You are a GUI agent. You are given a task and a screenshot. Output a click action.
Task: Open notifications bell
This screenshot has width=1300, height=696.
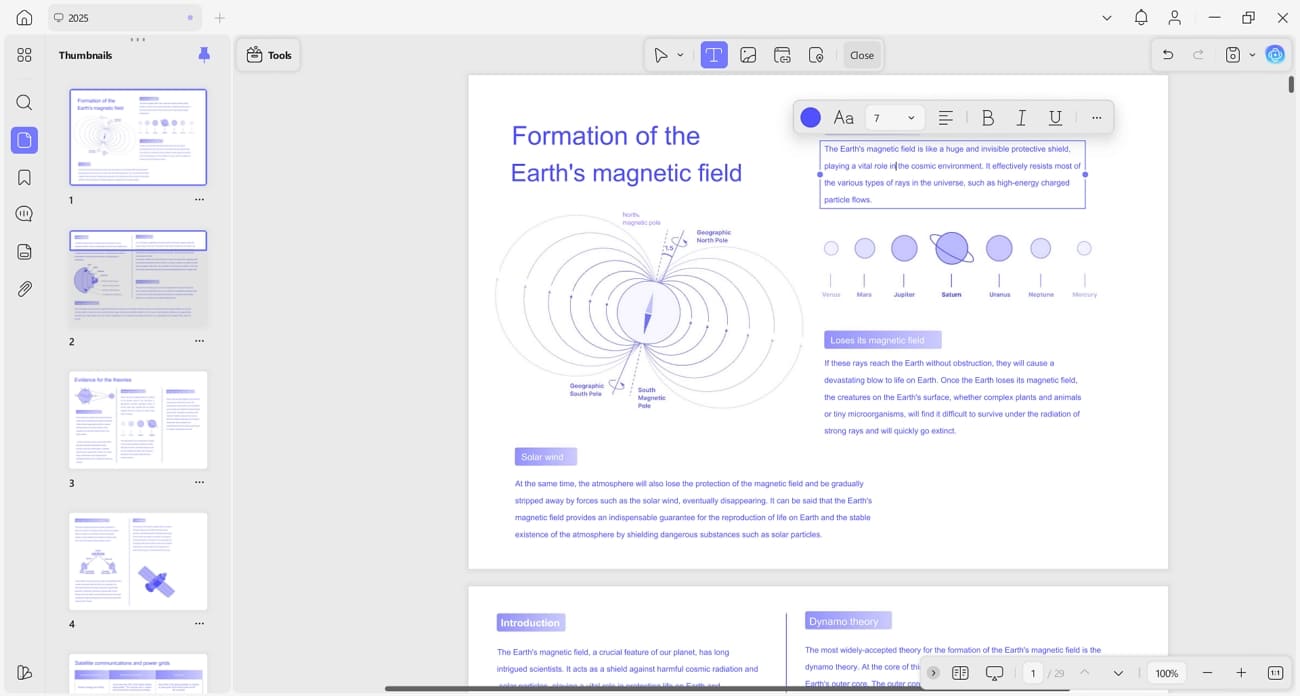coord(1141,18)
